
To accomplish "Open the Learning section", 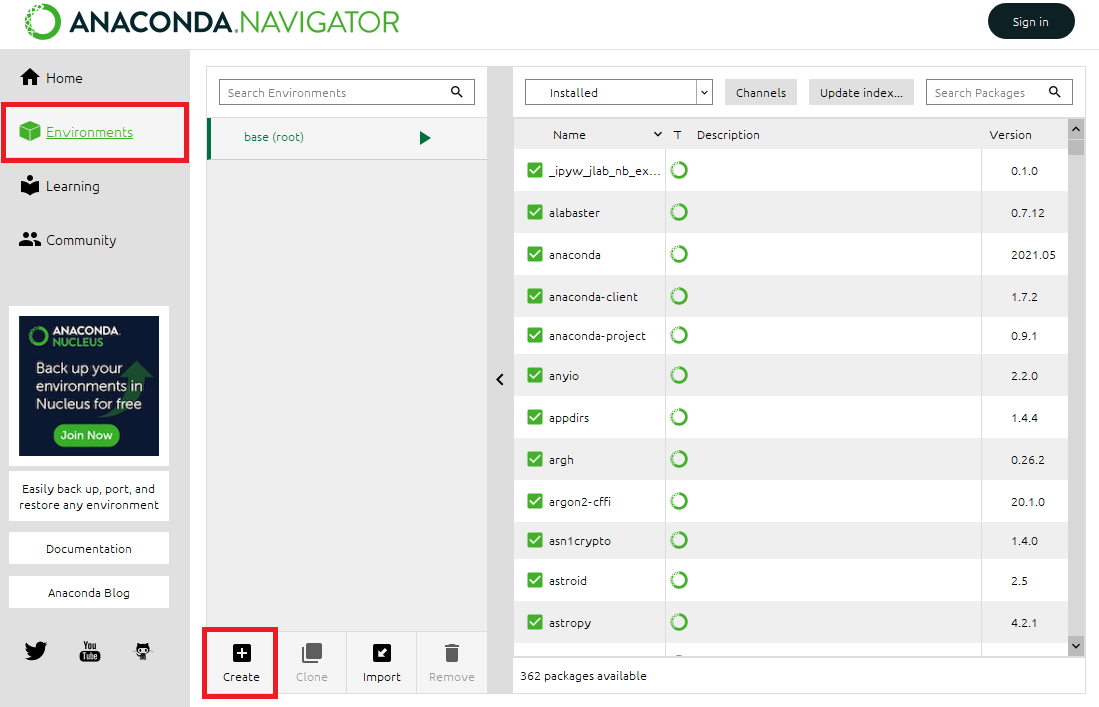I will (x=60, y=186).
